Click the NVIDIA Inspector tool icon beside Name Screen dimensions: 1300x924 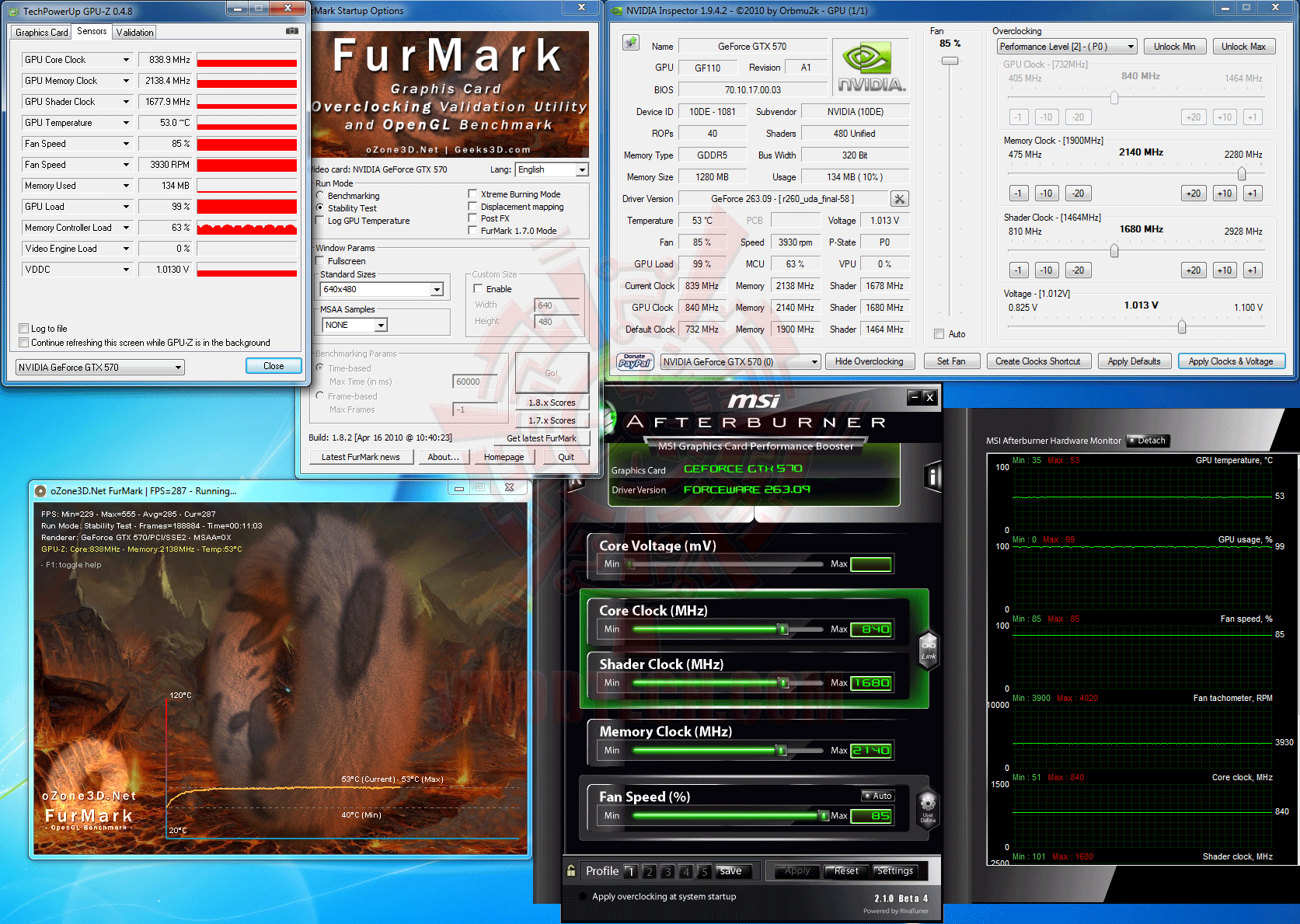(631, 42)
